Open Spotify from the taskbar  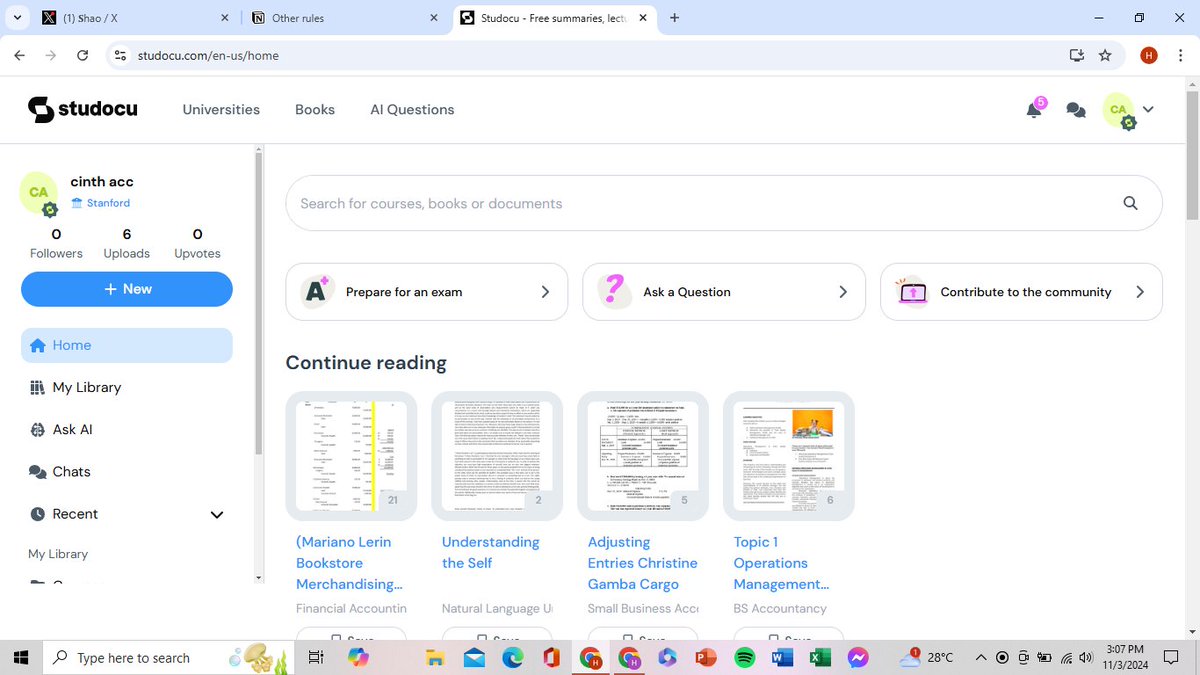click(x=744, y=657)
